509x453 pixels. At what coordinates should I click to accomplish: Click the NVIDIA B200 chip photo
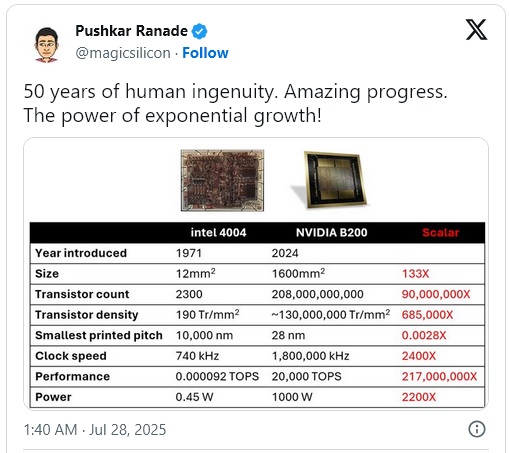point(331,180)
